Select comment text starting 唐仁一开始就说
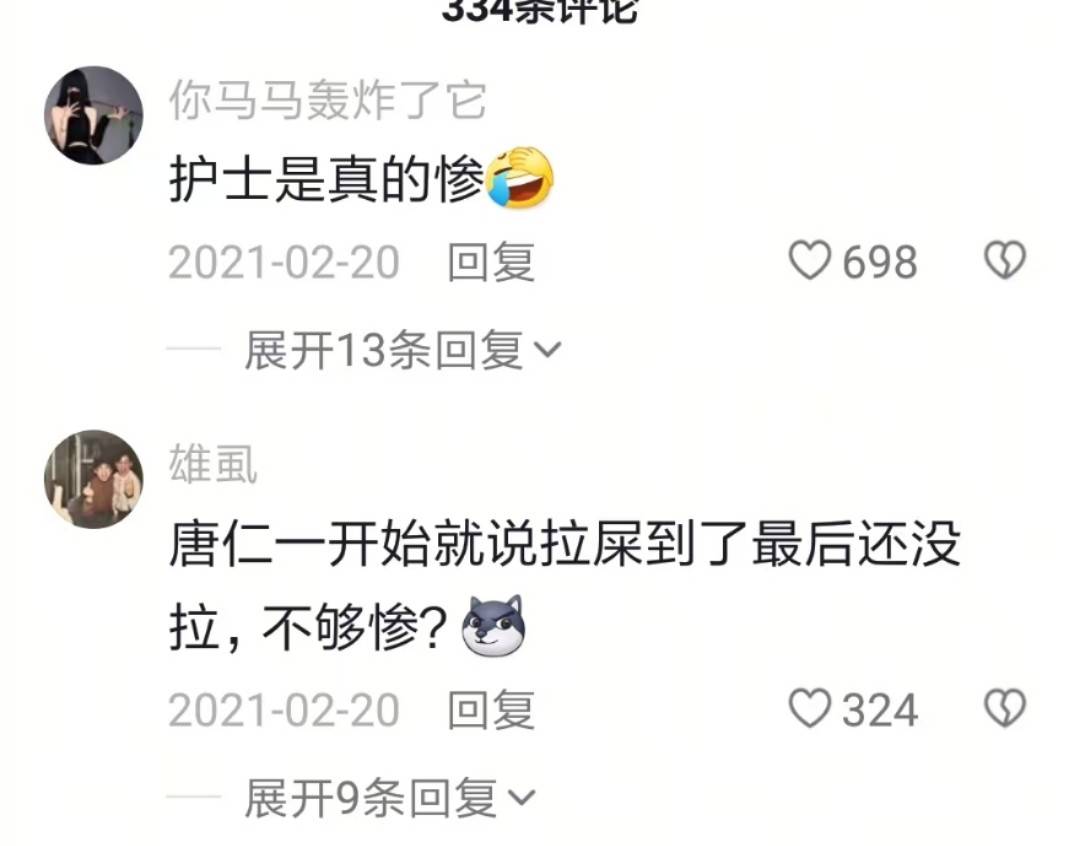Viewport: 1080px width, 846px height. click(x=564, y=586)
